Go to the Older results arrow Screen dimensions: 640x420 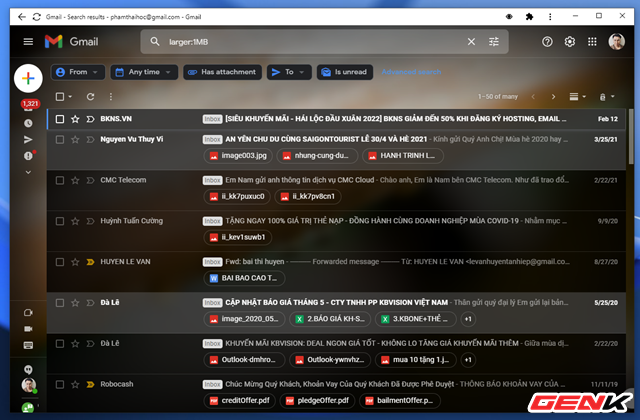pos(553,97)
